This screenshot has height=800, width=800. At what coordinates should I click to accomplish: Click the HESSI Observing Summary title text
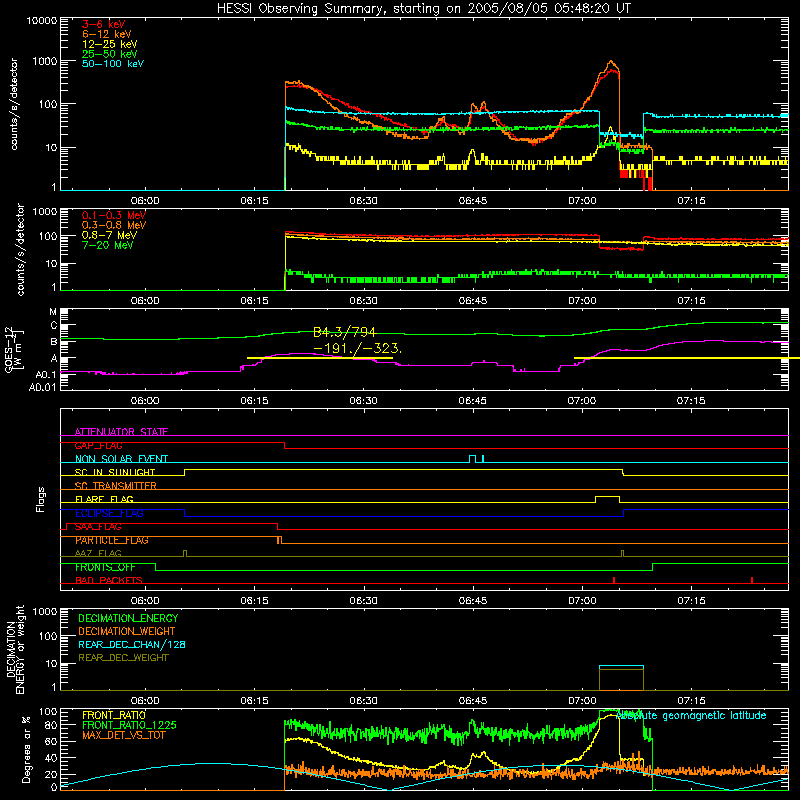(x=423, y=8)
